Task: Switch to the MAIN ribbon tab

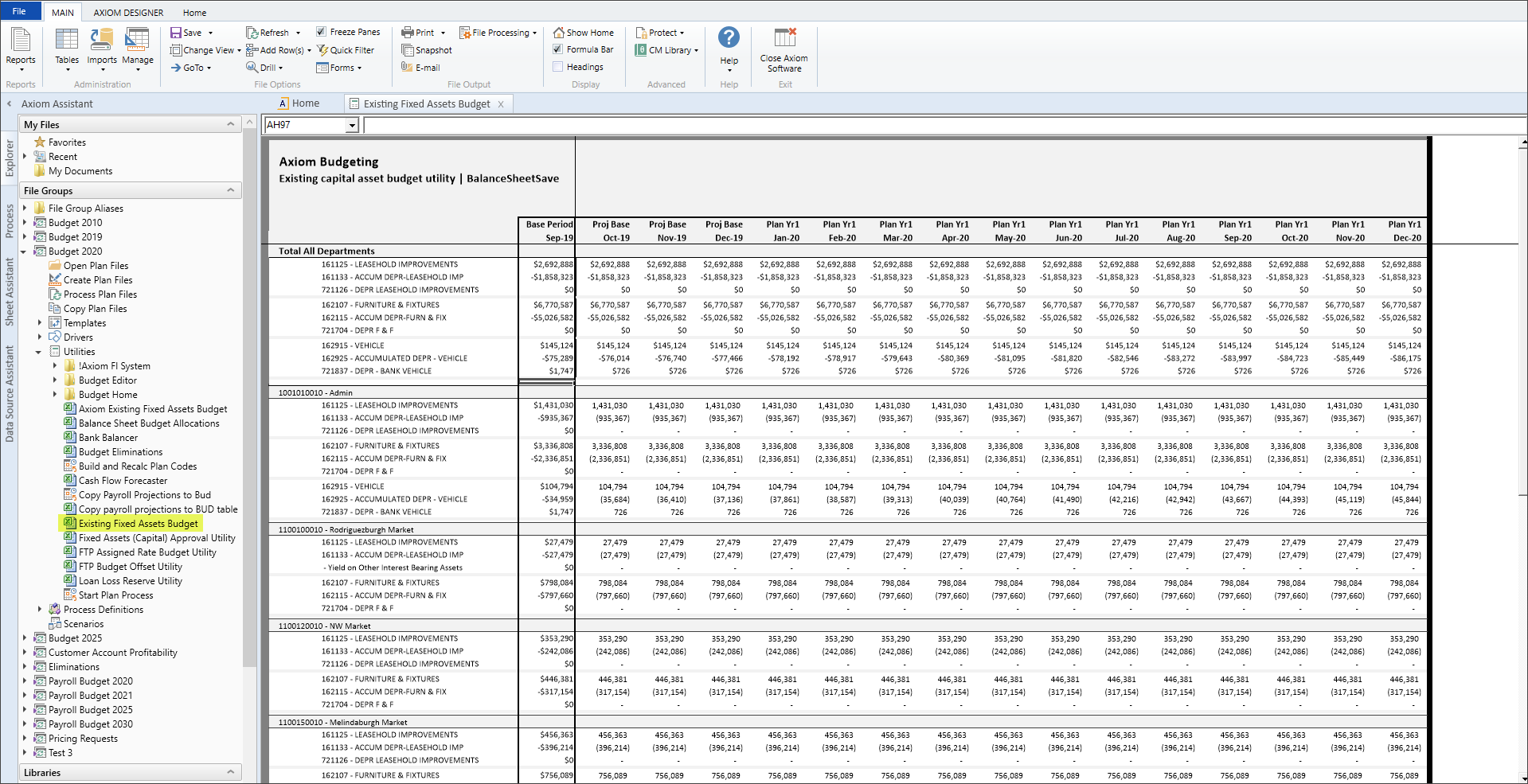Action: [x=63, y=13]
